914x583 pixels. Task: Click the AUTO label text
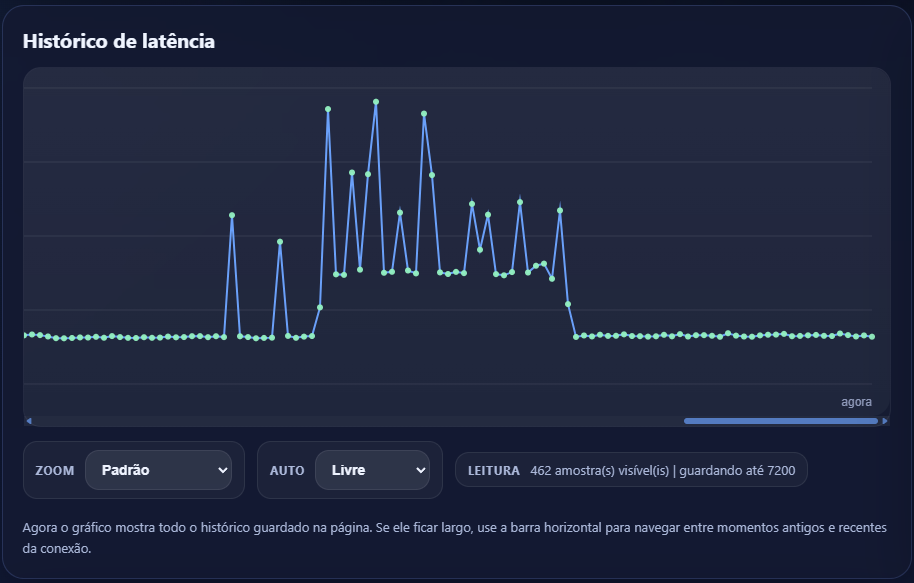(x=286, y=470)
